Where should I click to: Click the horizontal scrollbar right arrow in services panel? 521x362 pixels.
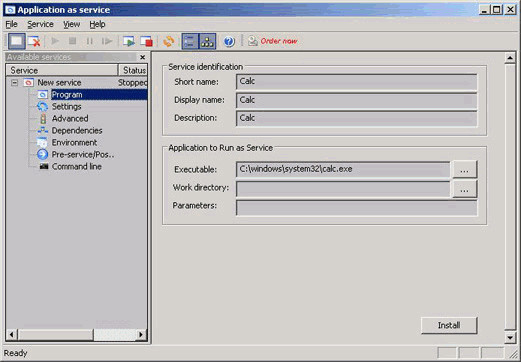tap(141, 334)
